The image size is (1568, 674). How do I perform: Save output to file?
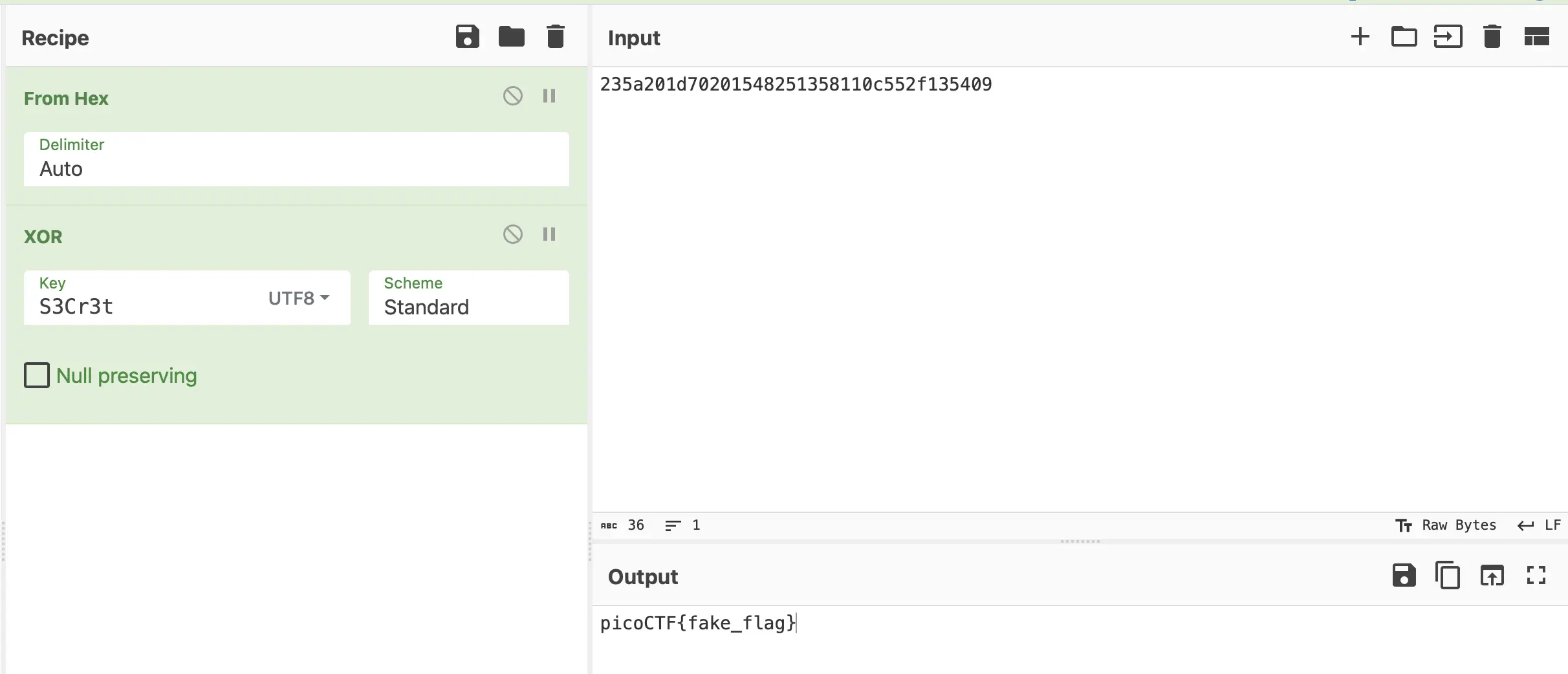pyautogui.click(x=1404, y=575)
